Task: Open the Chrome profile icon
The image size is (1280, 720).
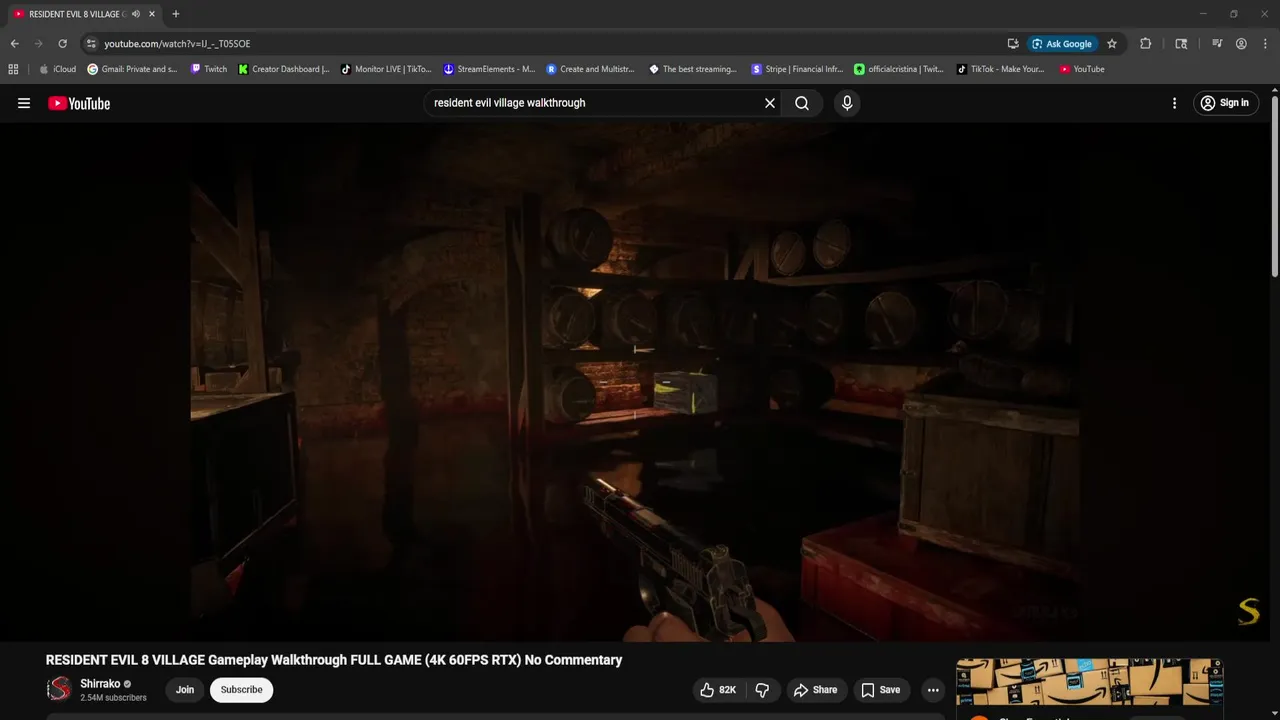Action: point(1241,44)
